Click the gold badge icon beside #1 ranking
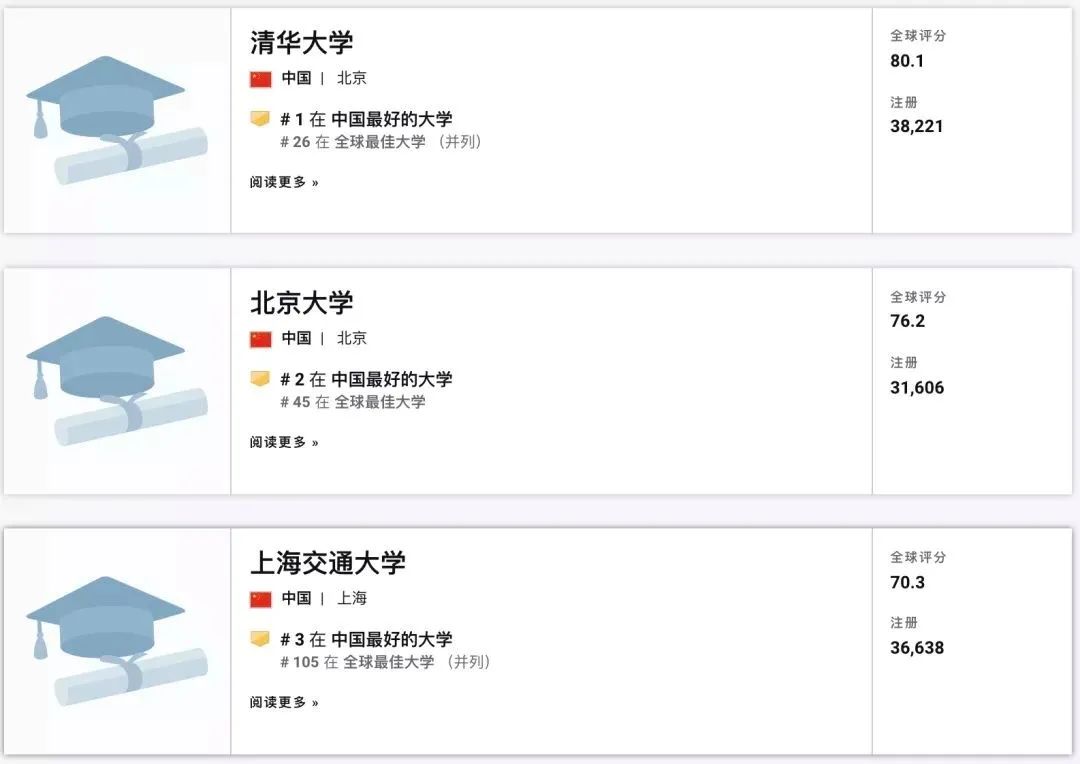The height and width of the screenshot is (764, 1080). click(260, 118)
